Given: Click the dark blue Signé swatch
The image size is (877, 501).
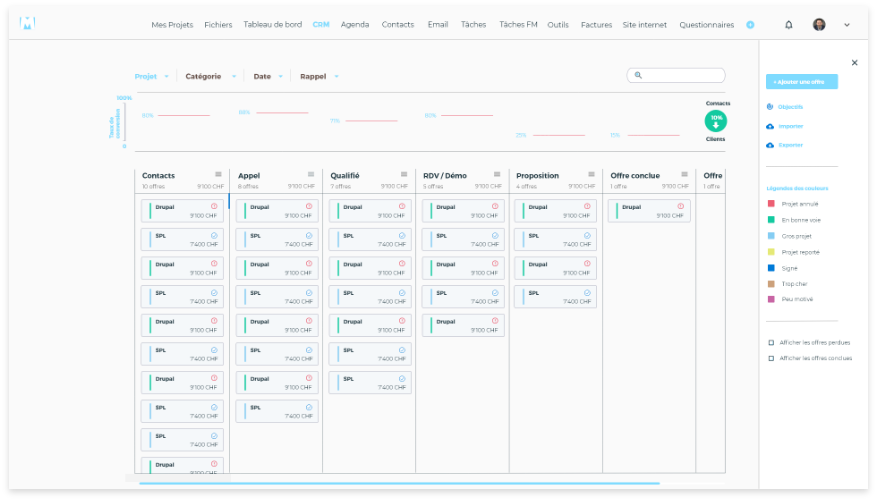Looking at the screenshot, I should click(771, 268).
